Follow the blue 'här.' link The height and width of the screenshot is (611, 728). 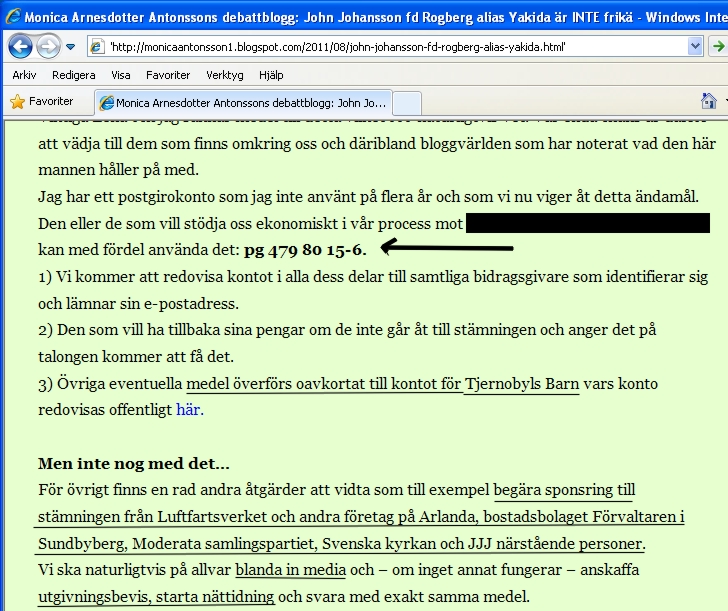pos(190,410)
